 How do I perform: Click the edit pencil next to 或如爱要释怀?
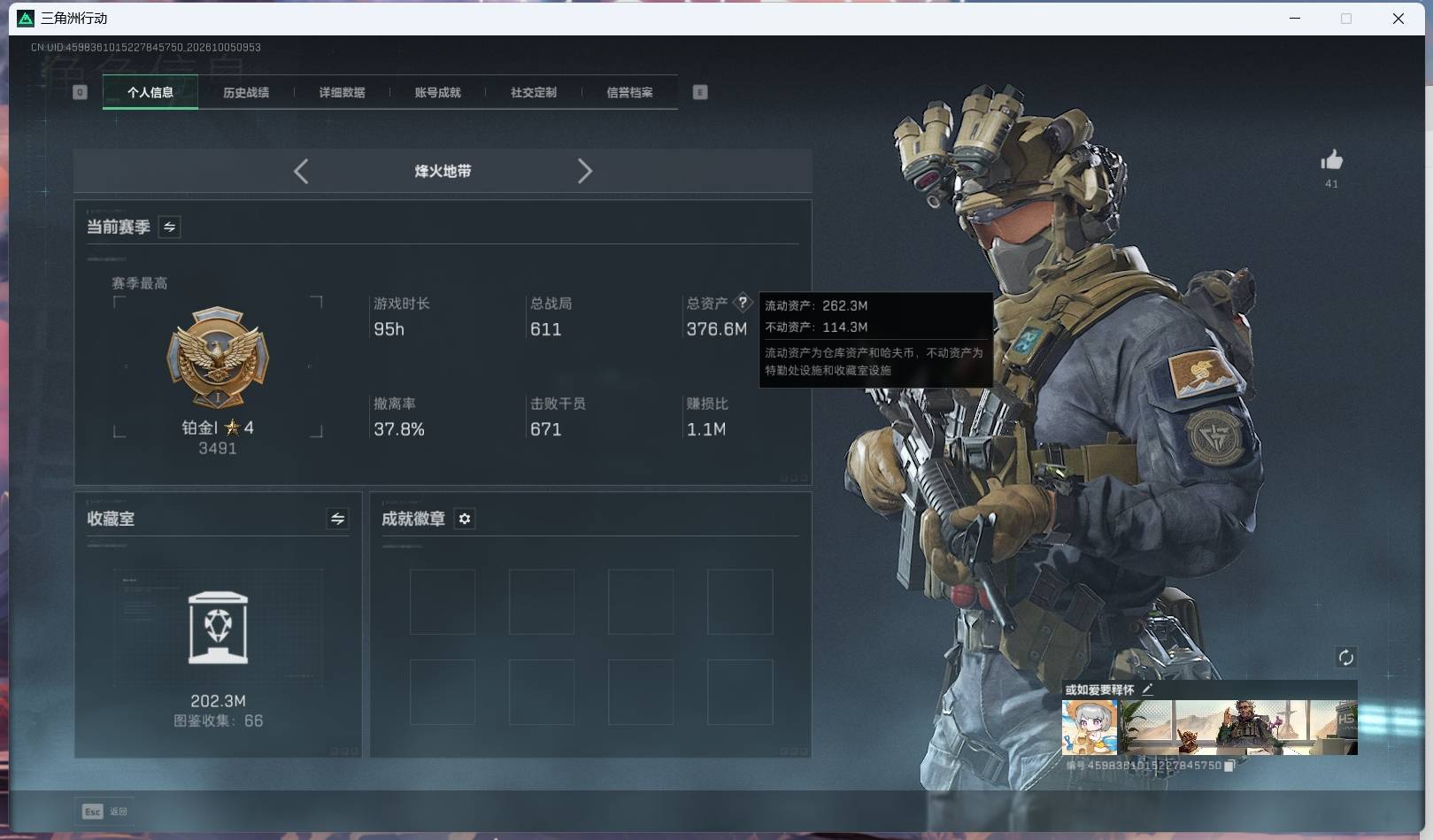point(1147,689)
